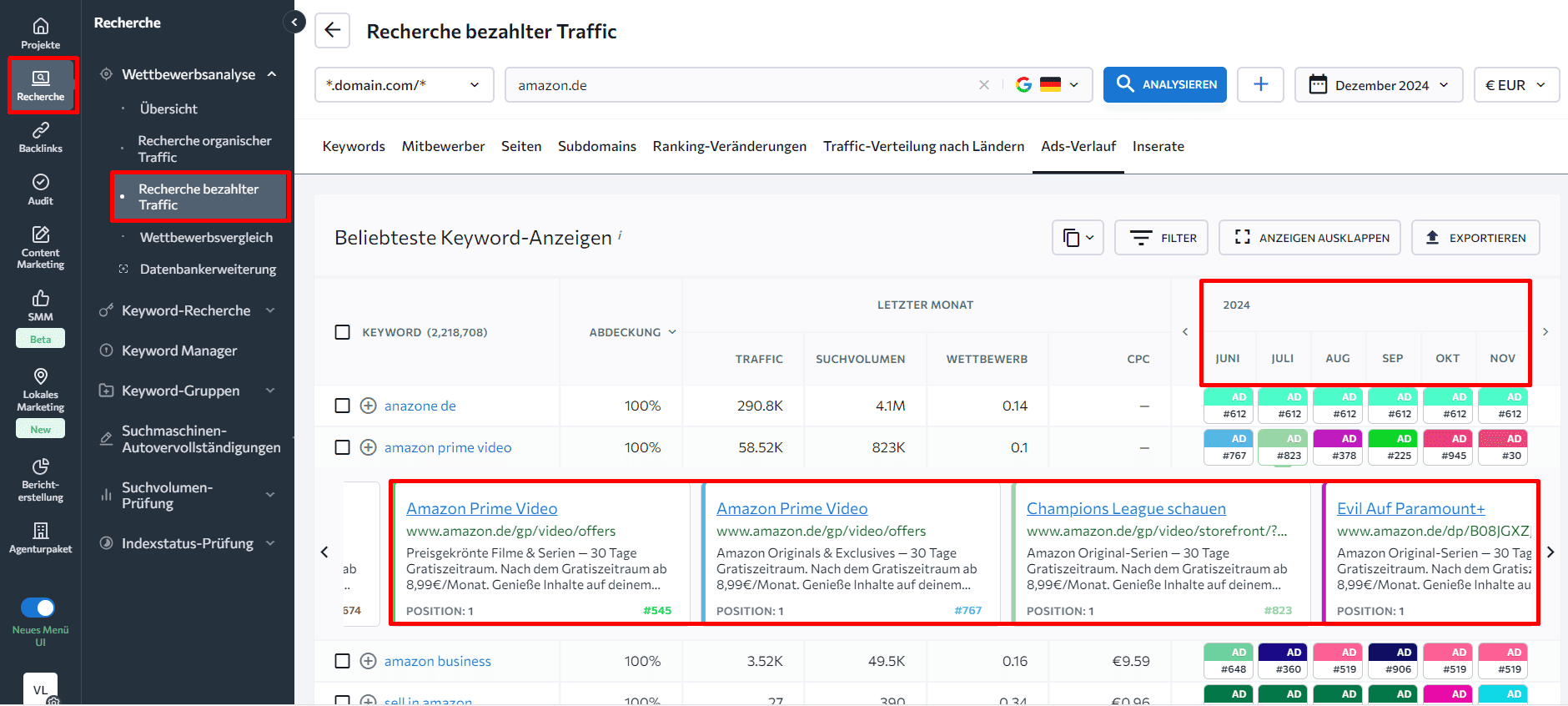Image resolution: width=1568 pixels, height=706 pixels.
Task: Open the SMM section
Action: (40, 305)
